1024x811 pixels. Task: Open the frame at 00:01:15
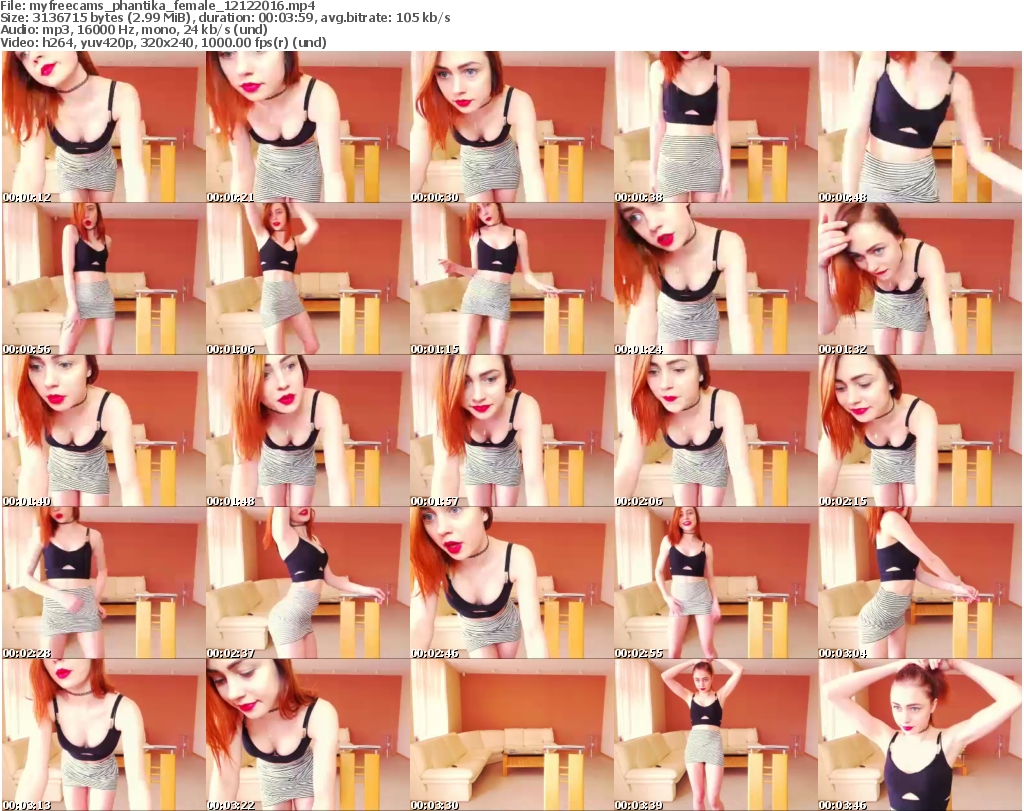pyautogui.click(x=511, y=279)
